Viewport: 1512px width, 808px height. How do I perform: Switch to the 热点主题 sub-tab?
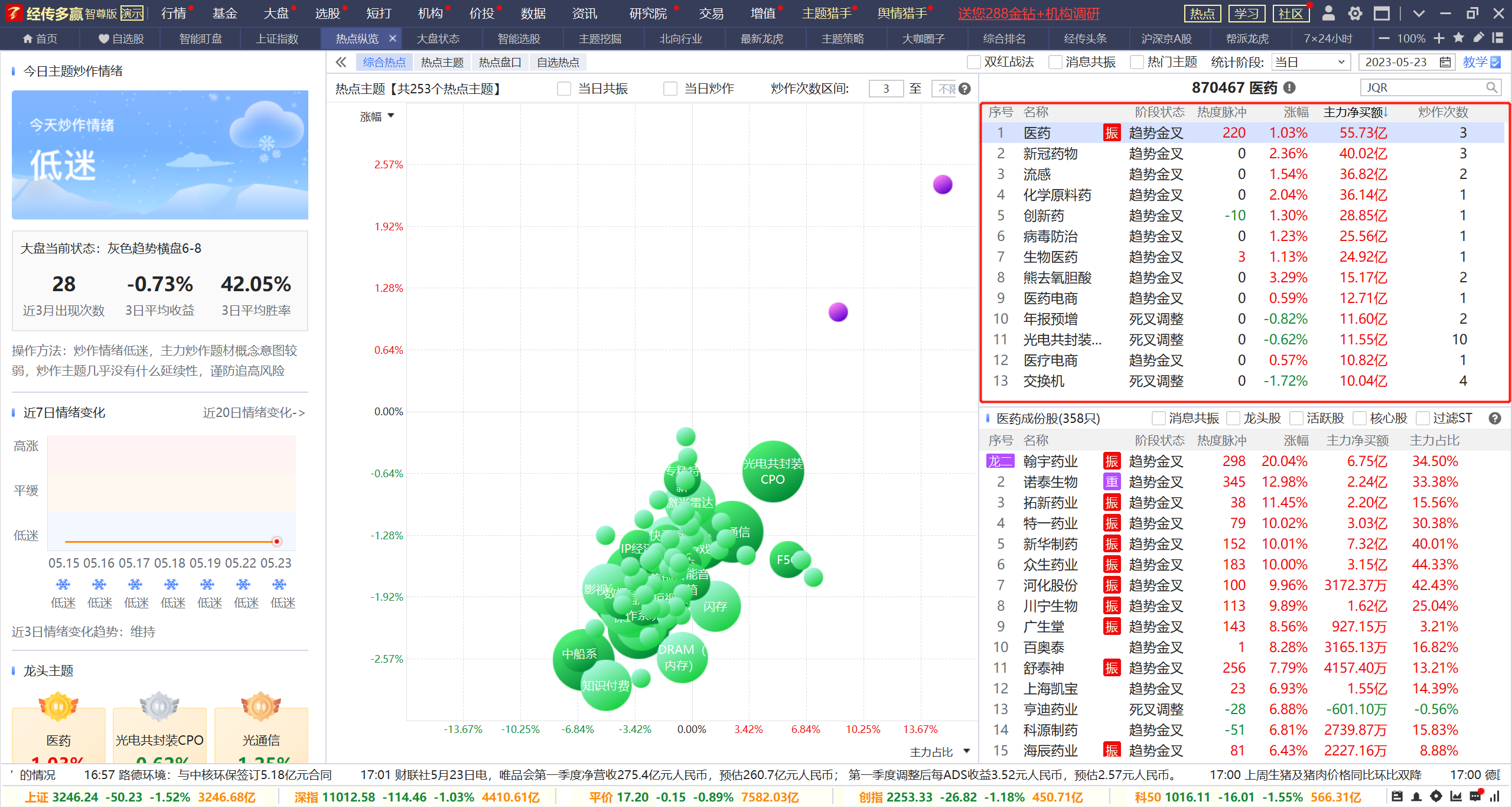coord(442,62)
